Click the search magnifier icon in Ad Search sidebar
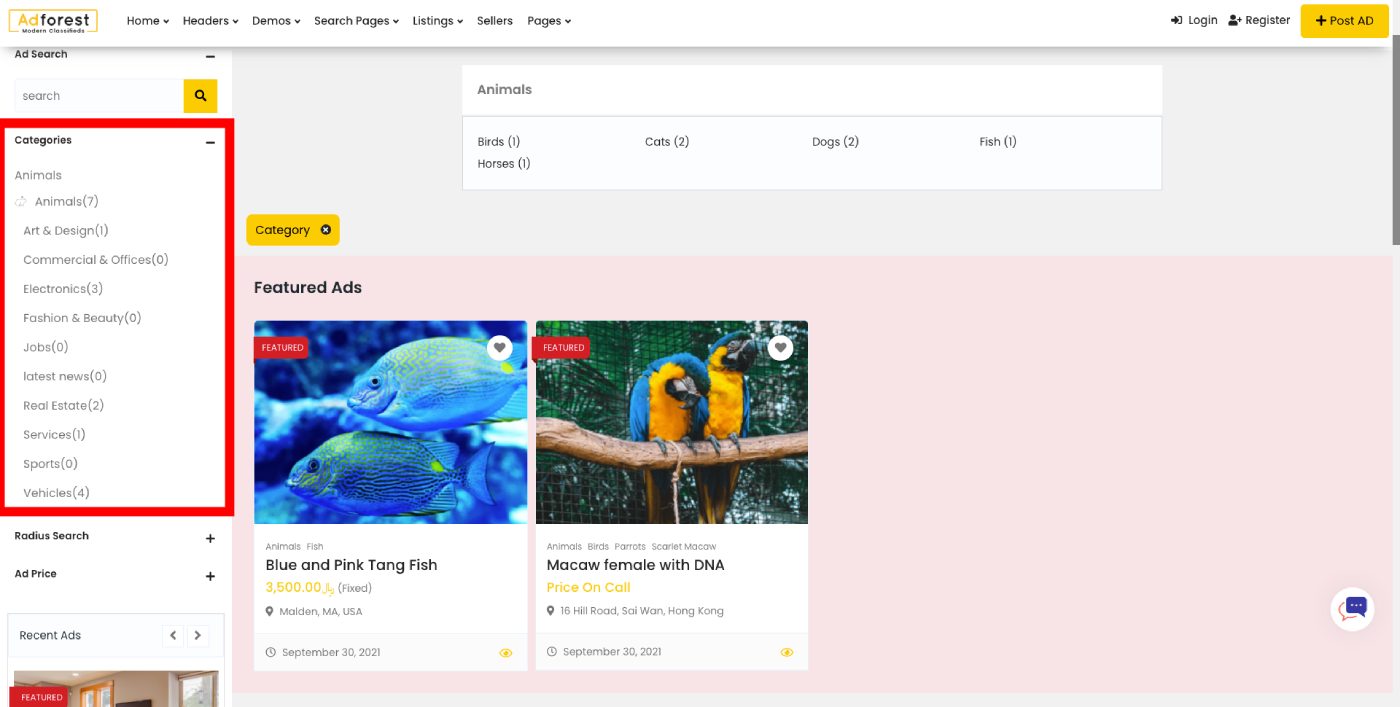Image resolution: width=1400 pixels, height=707 pixels. click(x=200, y=95)
